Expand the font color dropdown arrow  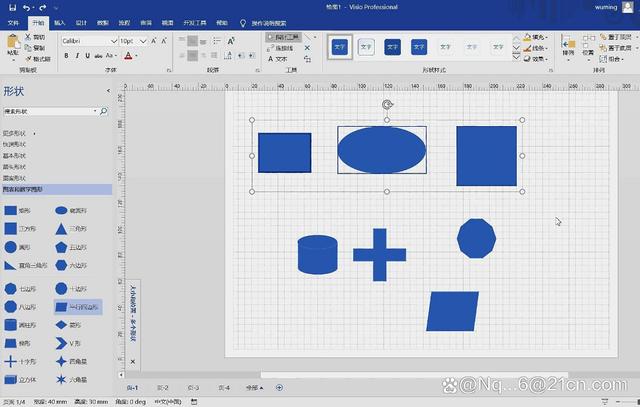coord(137,56)
